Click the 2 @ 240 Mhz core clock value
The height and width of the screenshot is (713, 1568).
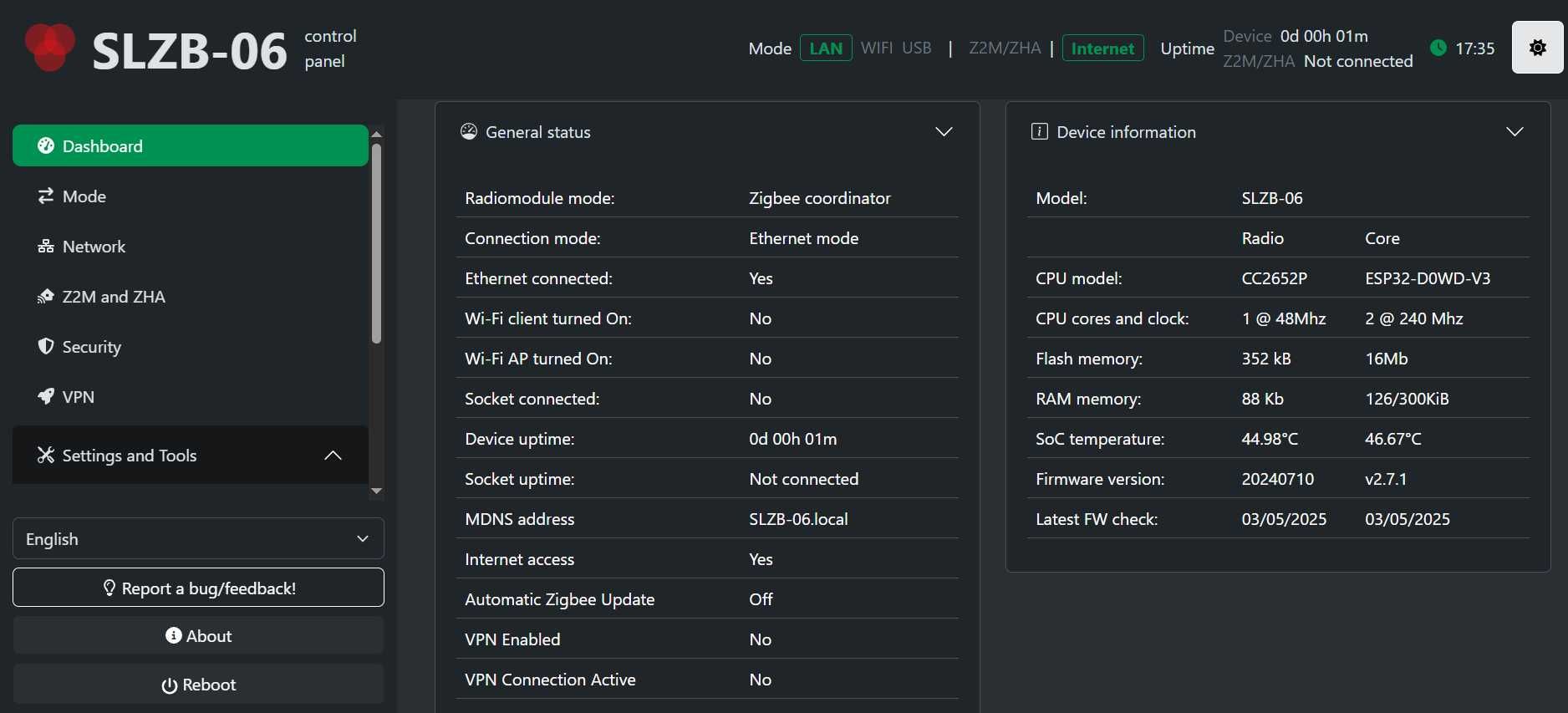(1414, 318)
